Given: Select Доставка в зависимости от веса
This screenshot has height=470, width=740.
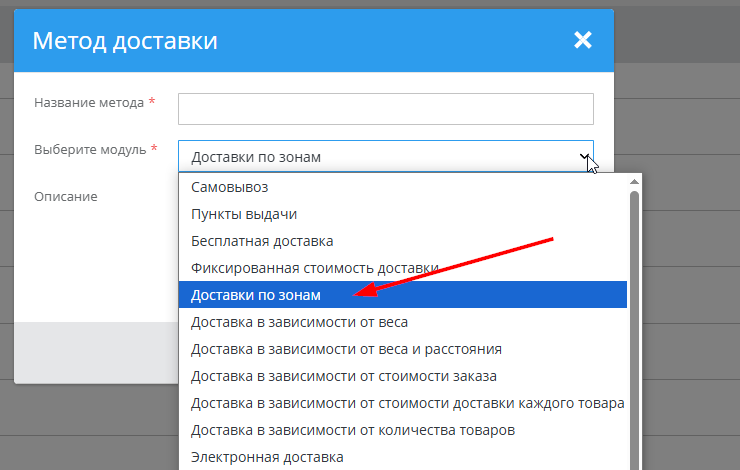Looking at the screenshot, I should point(299,322).
